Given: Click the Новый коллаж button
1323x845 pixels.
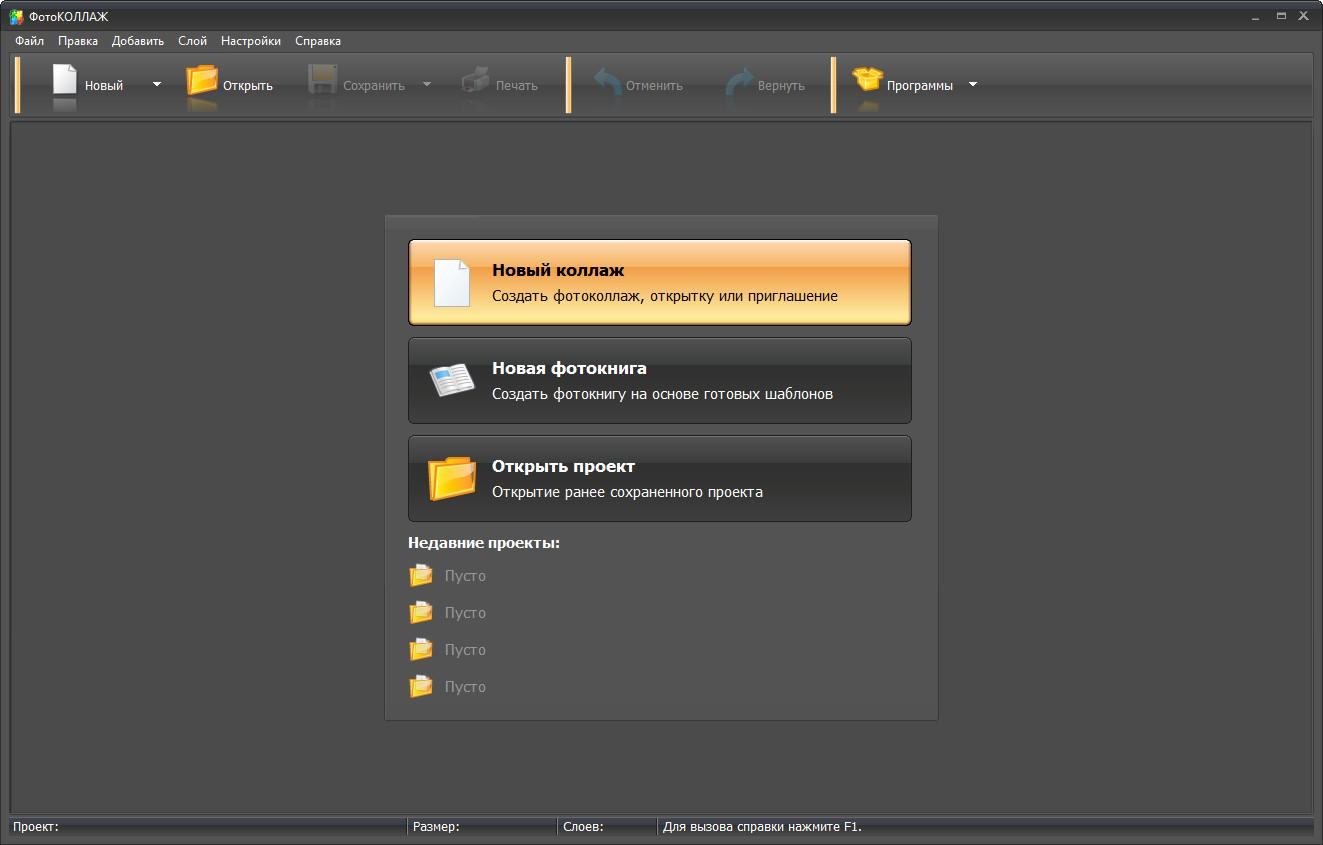Looking at the screenshot, I should pyautogui.click(x=660, y=282).
